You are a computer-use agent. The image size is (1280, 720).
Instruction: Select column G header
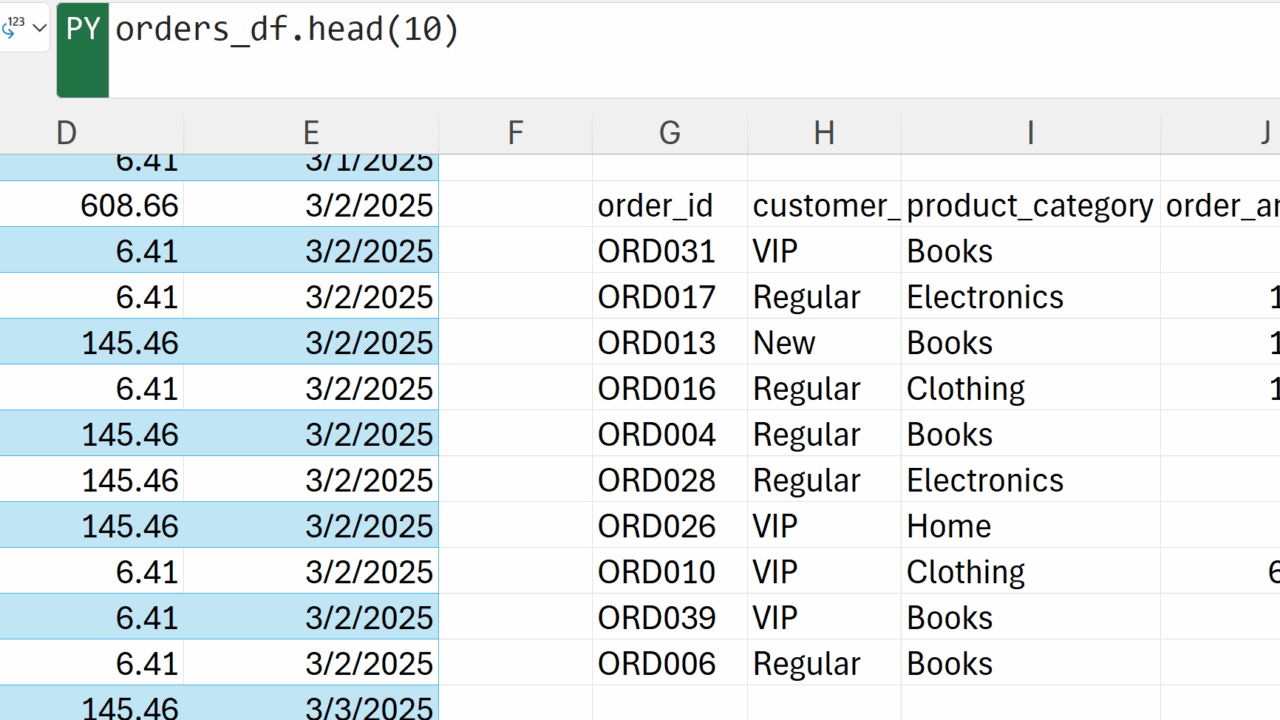pos(670,133)
